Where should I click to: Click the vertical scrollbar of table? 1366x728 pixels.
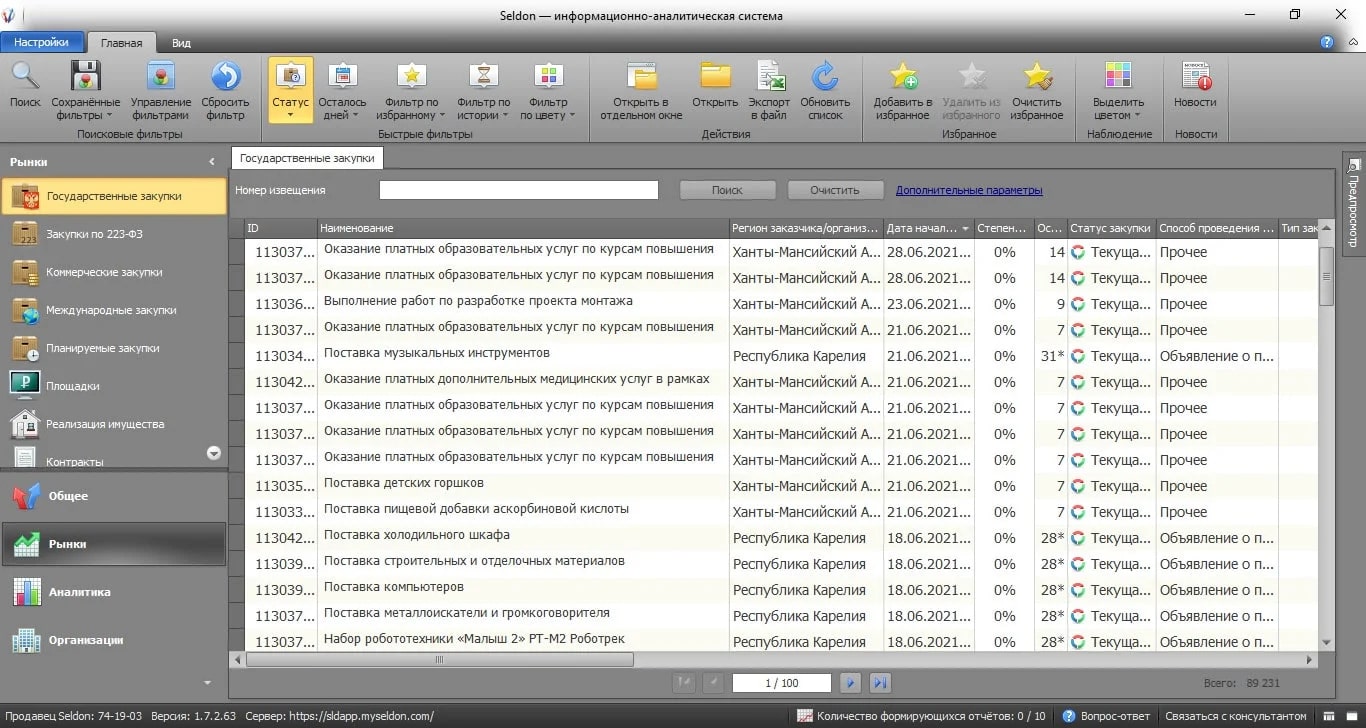click(1327, 275)
